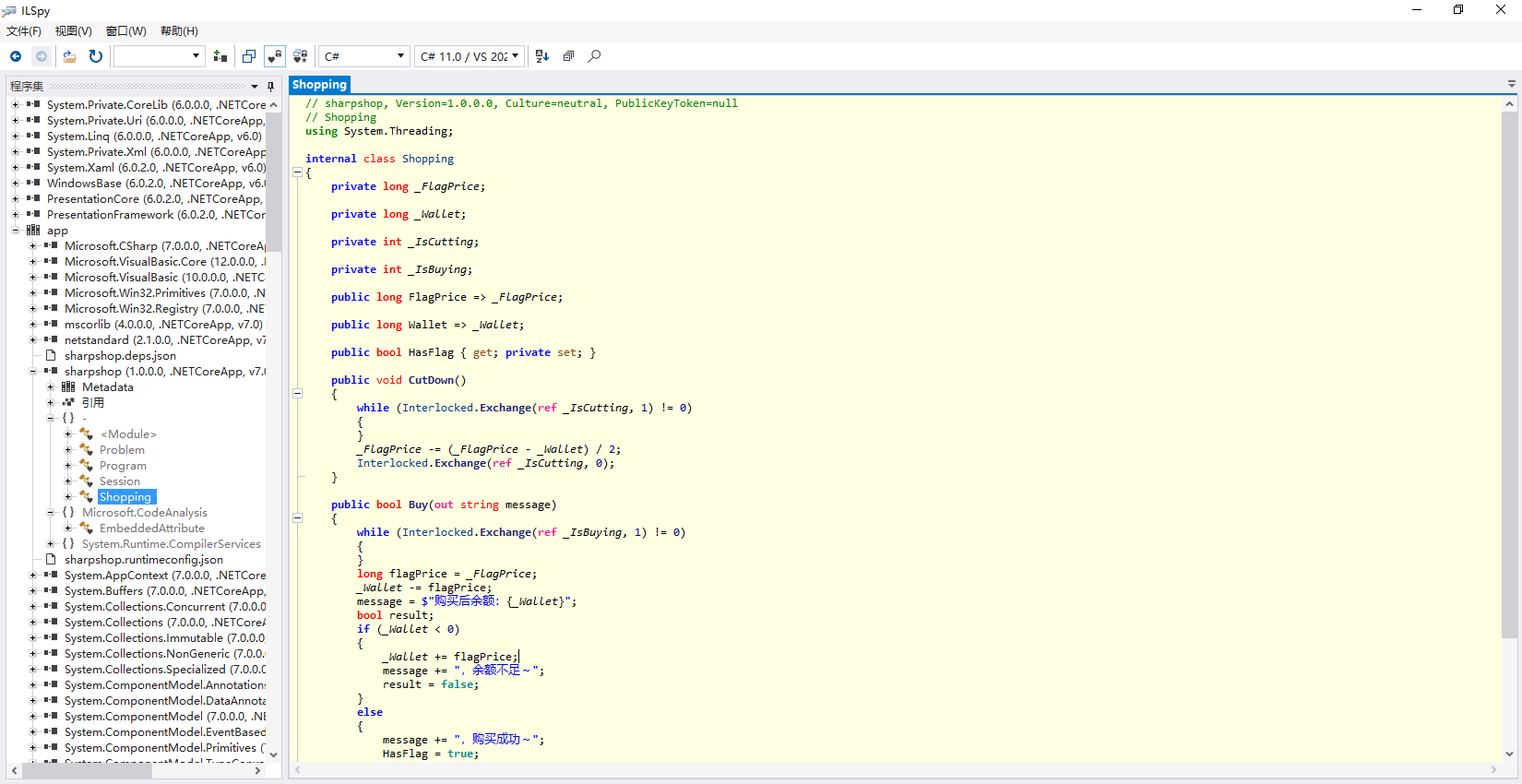Expand the Shopping class node
This screenshot has height=784, width=1522.
68,497
